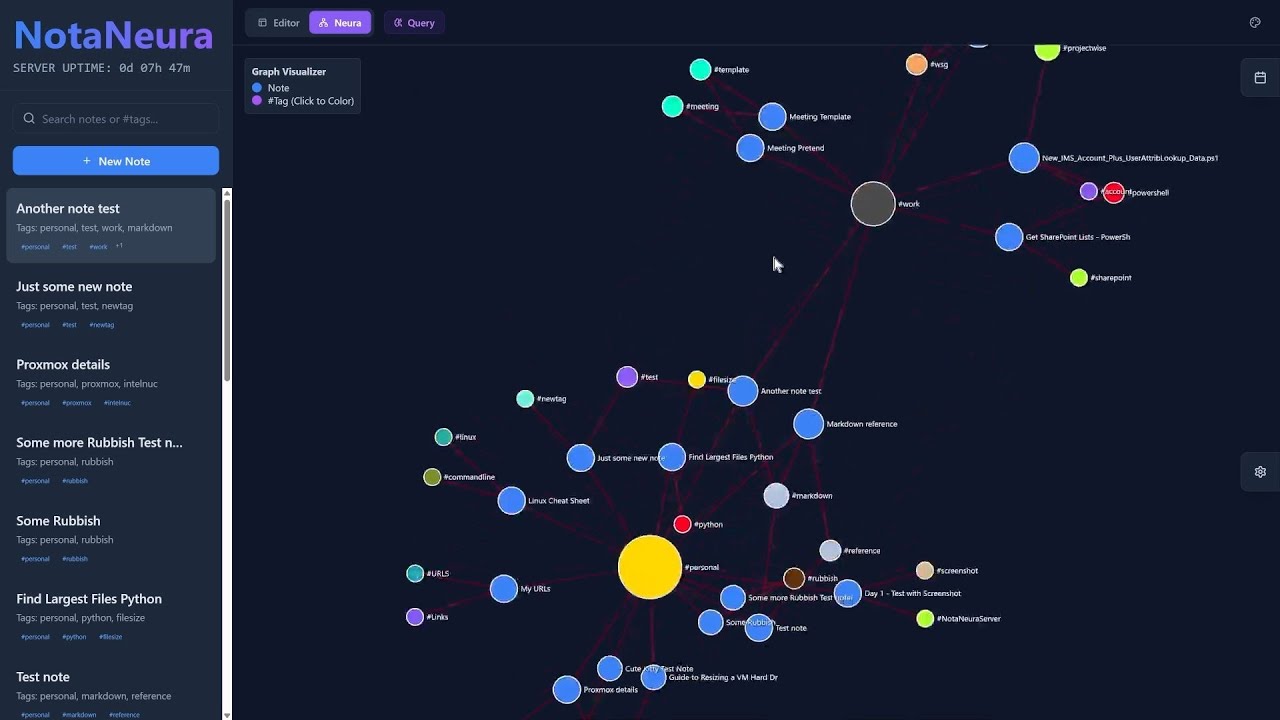Open the Find Largest Files Python sidebar note

pyautogui.click(x=111, y=616)
